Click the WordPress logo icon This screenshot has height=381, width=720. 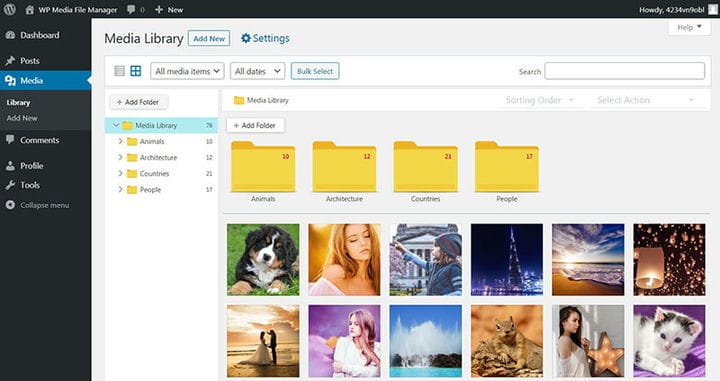coord(10,9)
